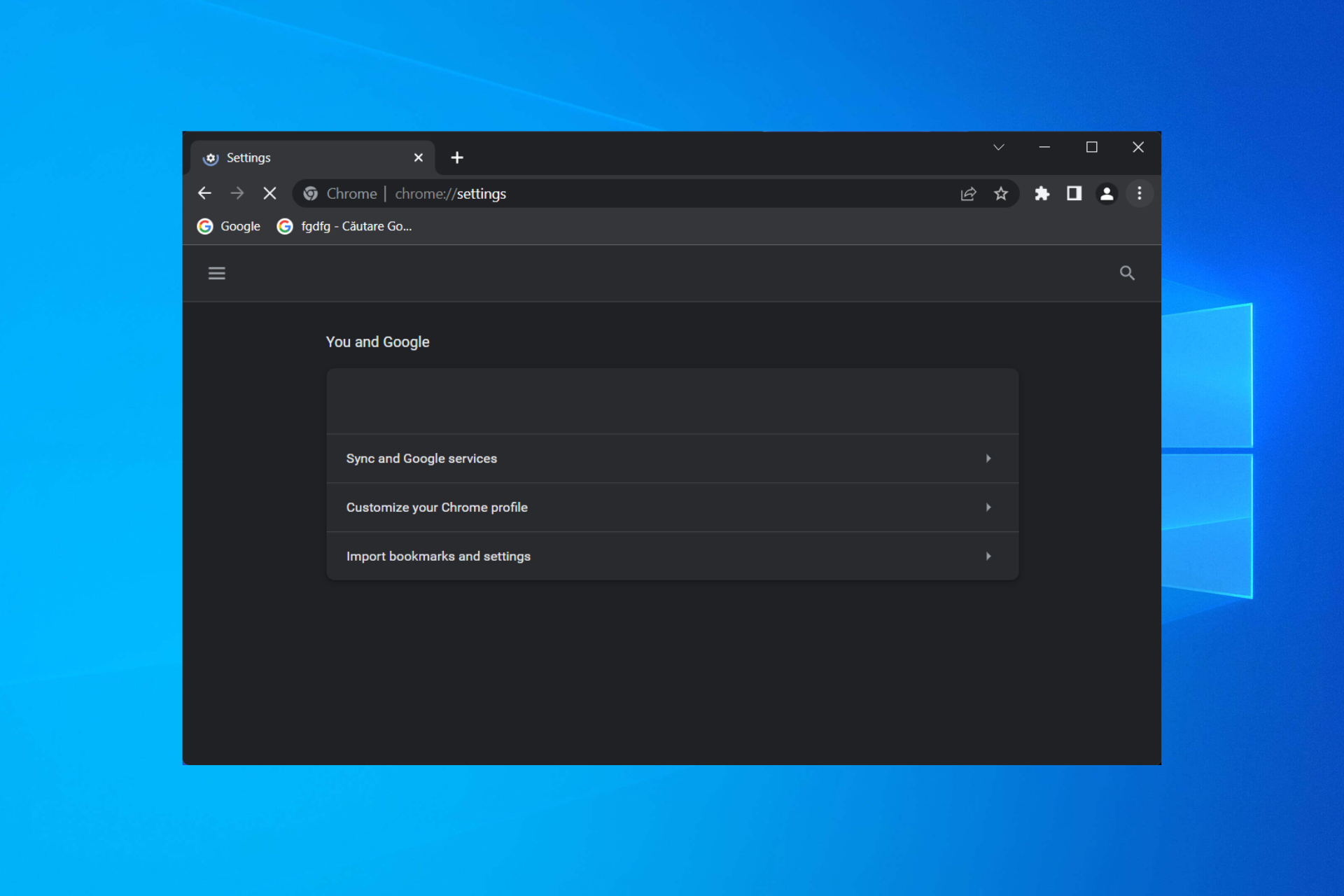
Task: Open the profile avatar menu
Action: [1107, 194]
